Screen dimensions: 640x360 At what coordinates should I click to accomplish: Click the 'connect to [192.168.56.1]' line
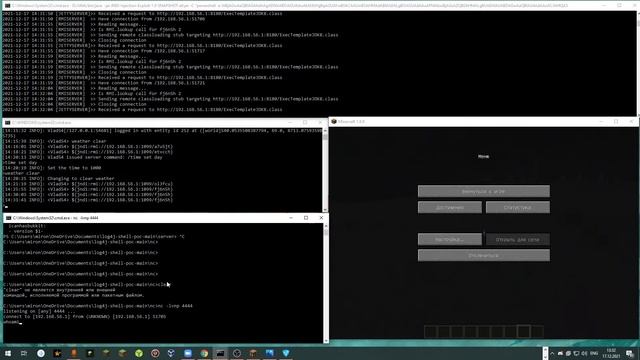[x=84, y=316]
